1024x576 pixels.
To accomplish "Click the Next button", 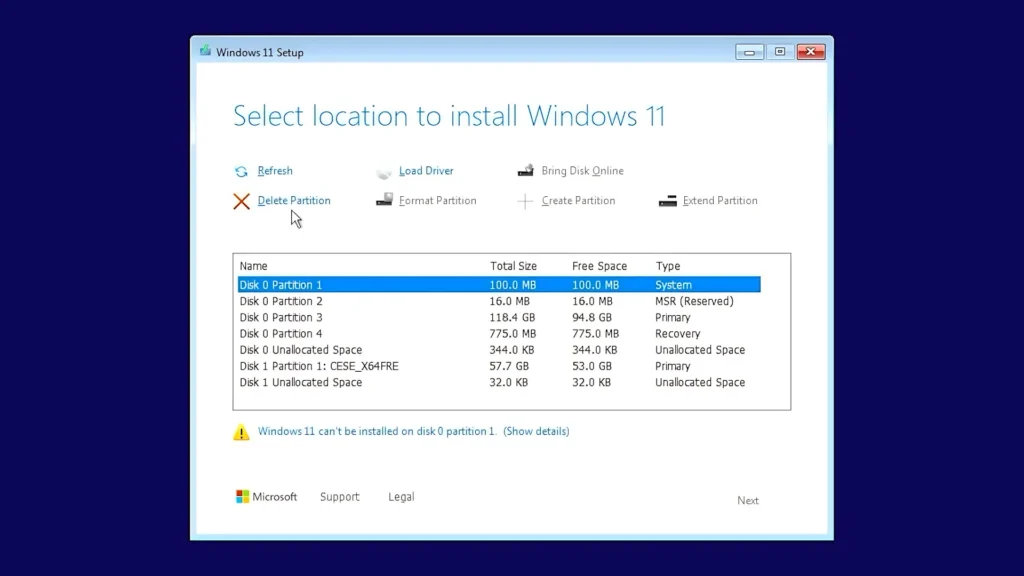I will (748, 500).
